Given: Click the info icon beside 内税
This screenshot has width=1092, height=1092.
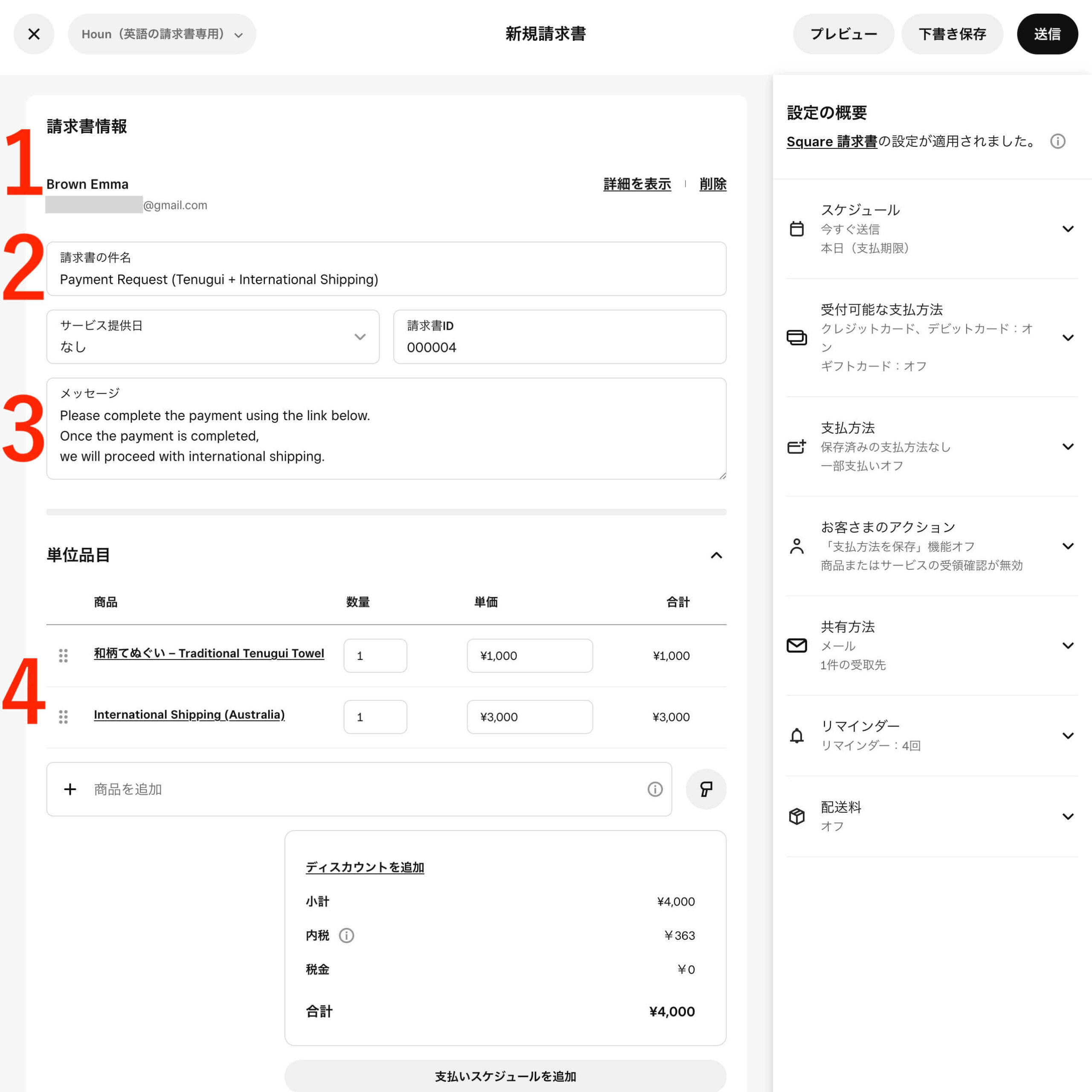Looking at the screenshot, I should click(x=346, y=935).
